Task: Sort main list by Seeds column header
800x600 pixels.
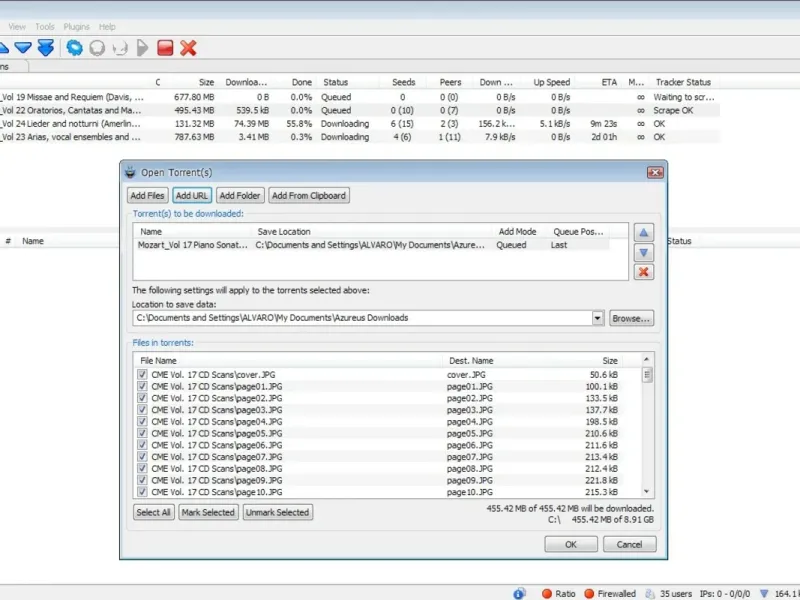Action: [x=403, y=82]
